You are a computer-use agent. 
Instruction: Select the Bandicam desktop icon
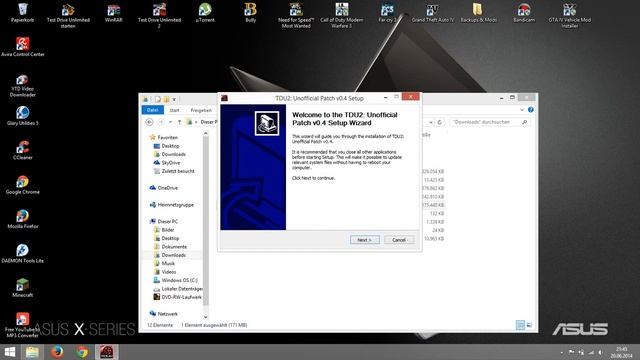(x=524, y=13)
